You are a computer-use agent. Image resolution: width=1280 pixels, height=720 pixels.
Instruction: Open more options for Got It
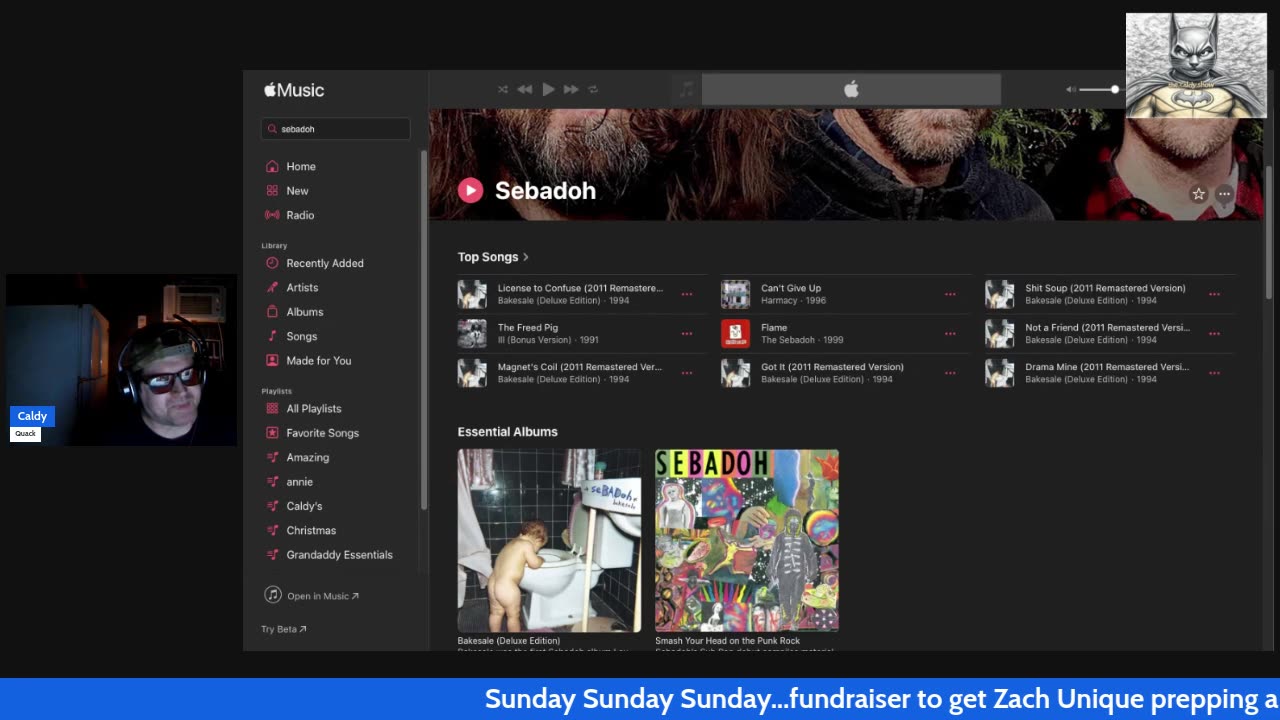click(950, 373)
